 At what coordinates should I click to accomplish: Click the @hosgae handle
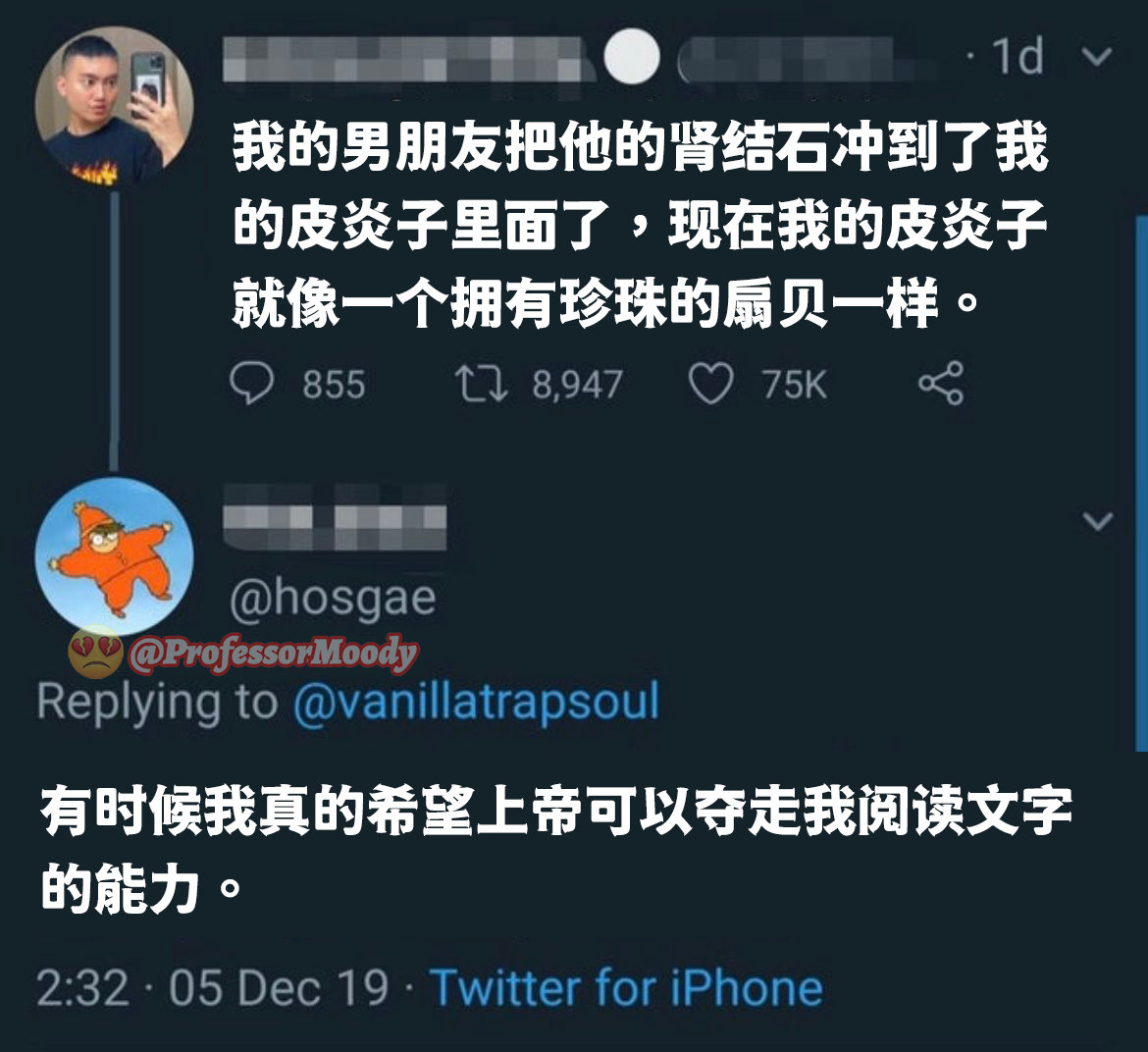[x=334, y=598]
